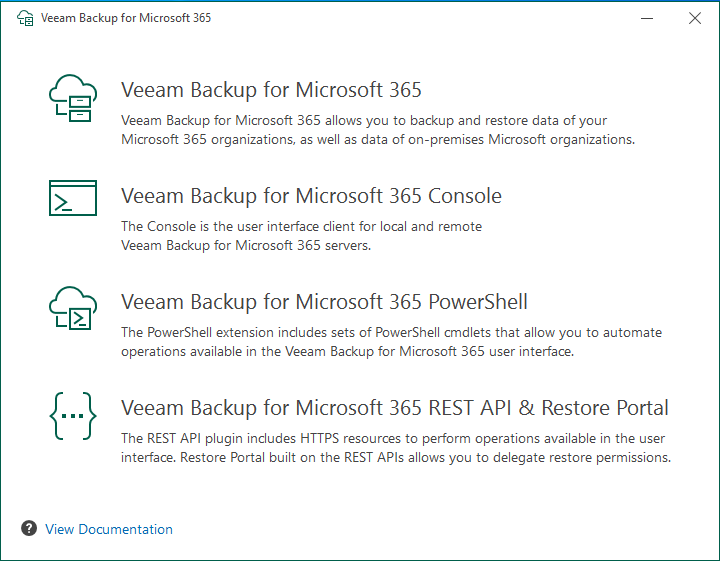Click the REST API plugin description text

pos(395,448)
